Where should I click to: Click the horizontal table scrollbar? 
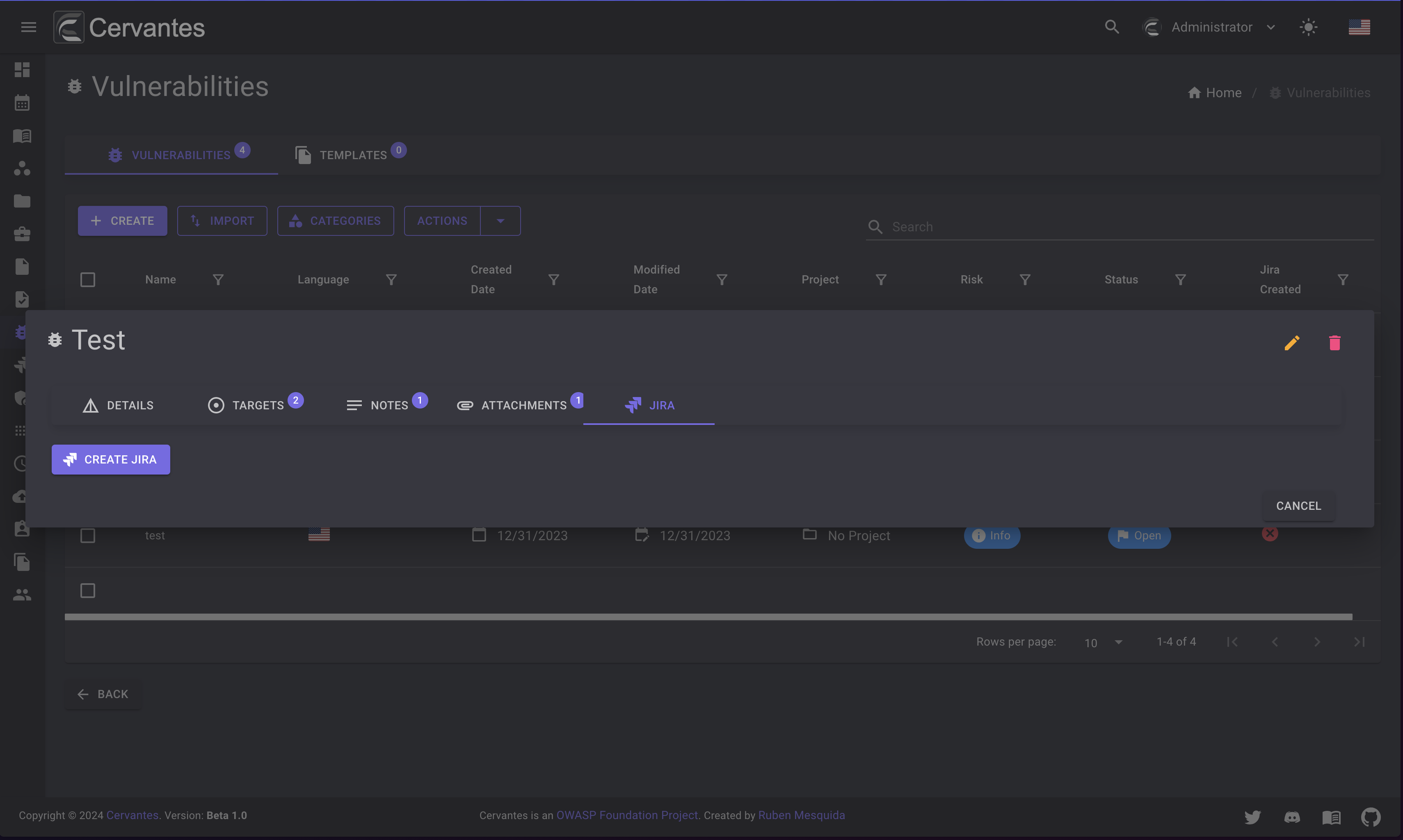(708, 616)
